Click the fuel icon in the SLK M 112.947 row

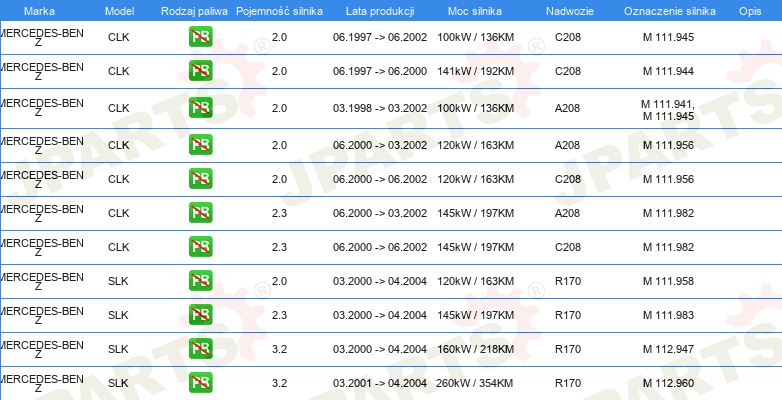[x=200, y=349]
